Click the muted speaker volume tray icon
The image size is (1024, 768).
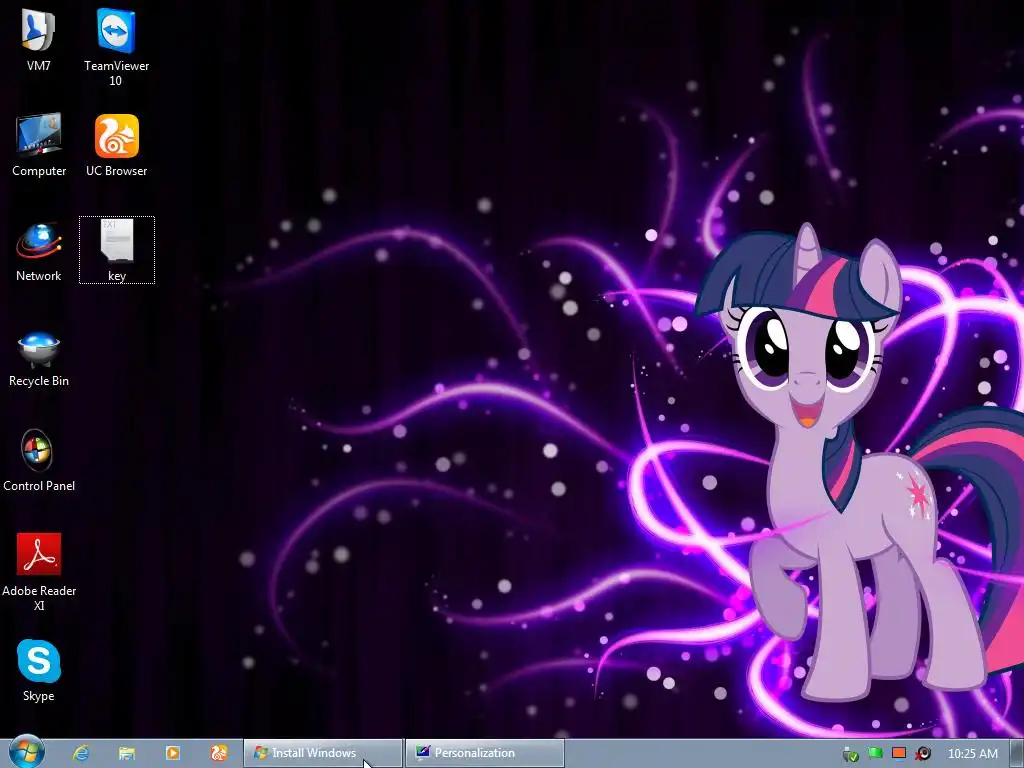(x=923, y=754)
